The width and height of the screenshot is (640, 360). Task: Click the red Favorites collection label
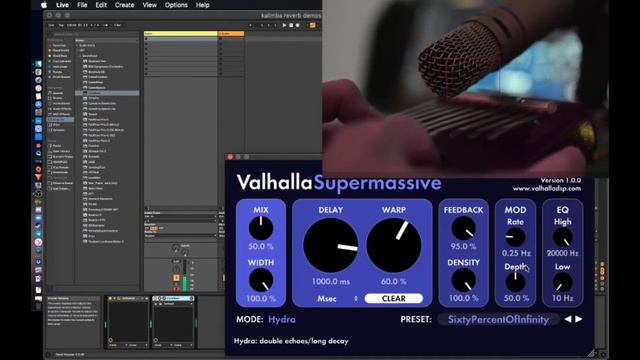(59, 45)
